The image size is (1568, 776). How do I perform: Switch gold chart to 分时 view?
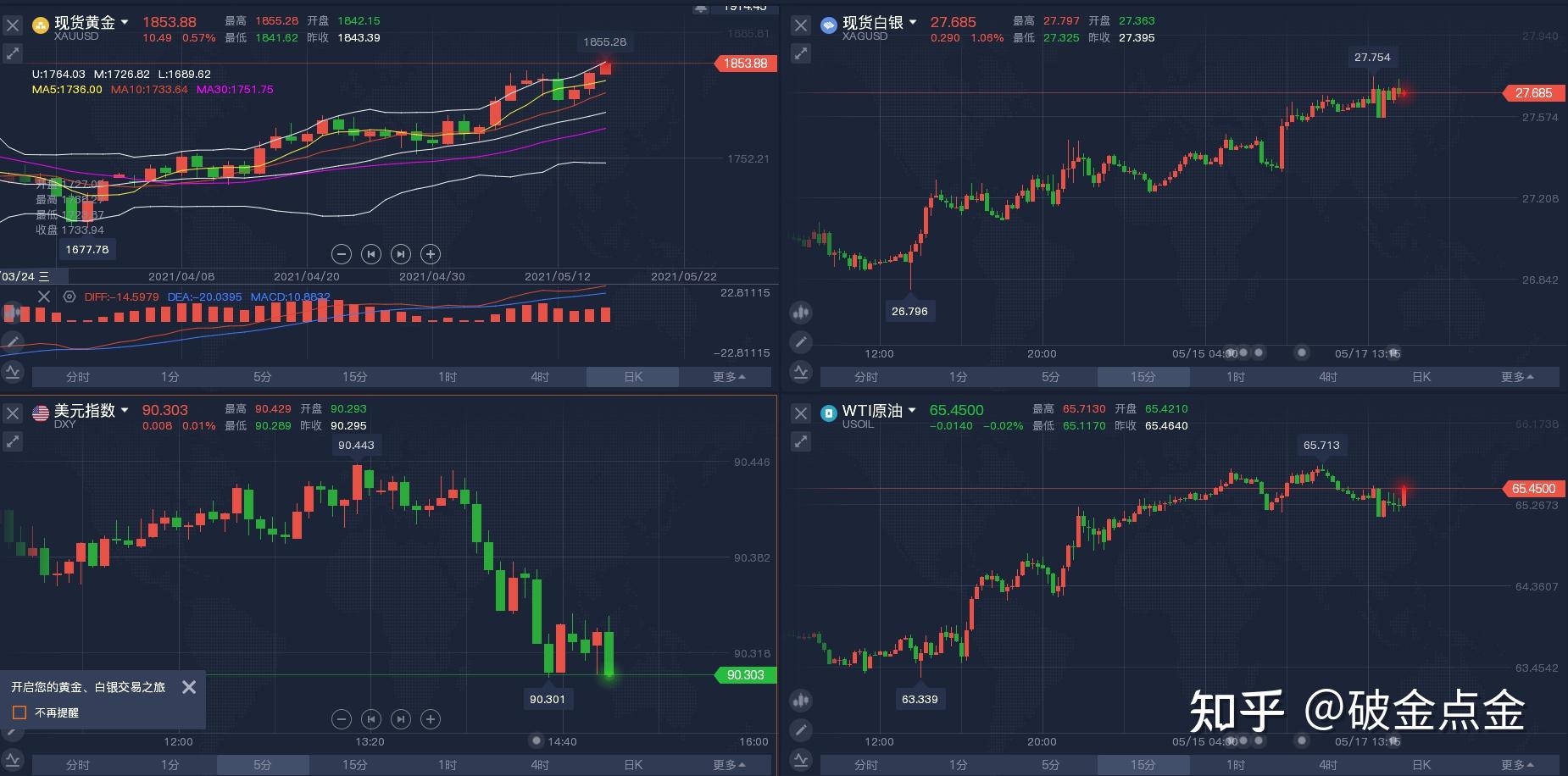coord(78,377)
